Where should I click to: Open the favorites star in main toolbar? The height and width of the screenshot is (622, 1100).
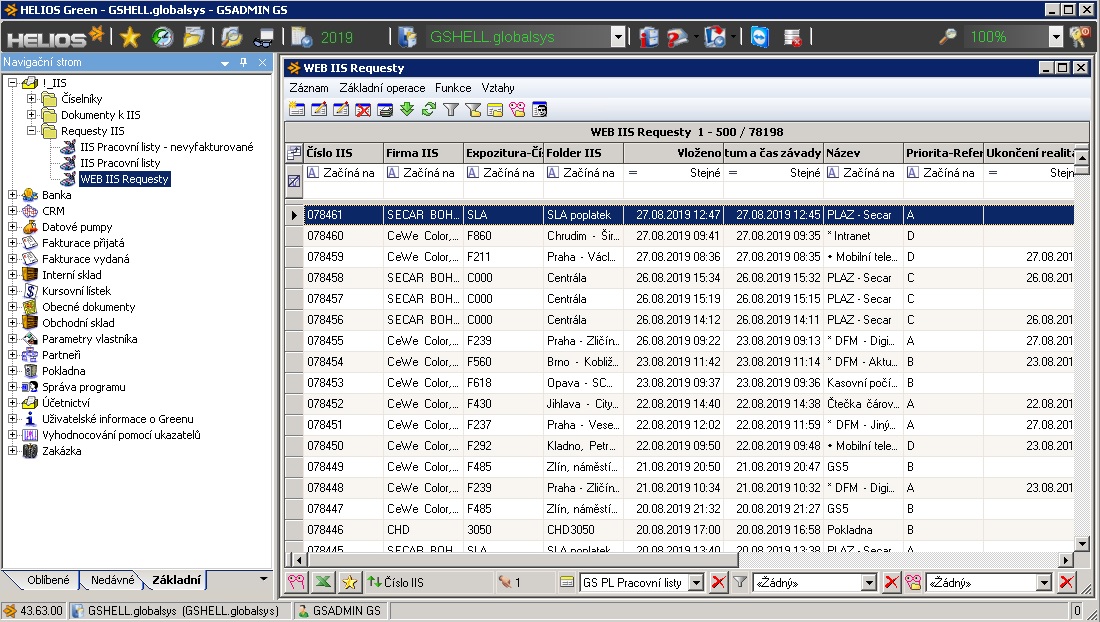click(x=130, y=37)
